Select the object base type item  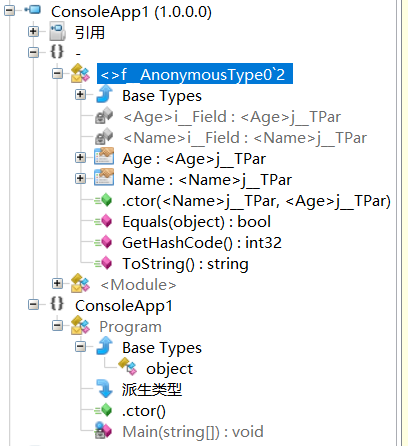(x=169, y=369)
